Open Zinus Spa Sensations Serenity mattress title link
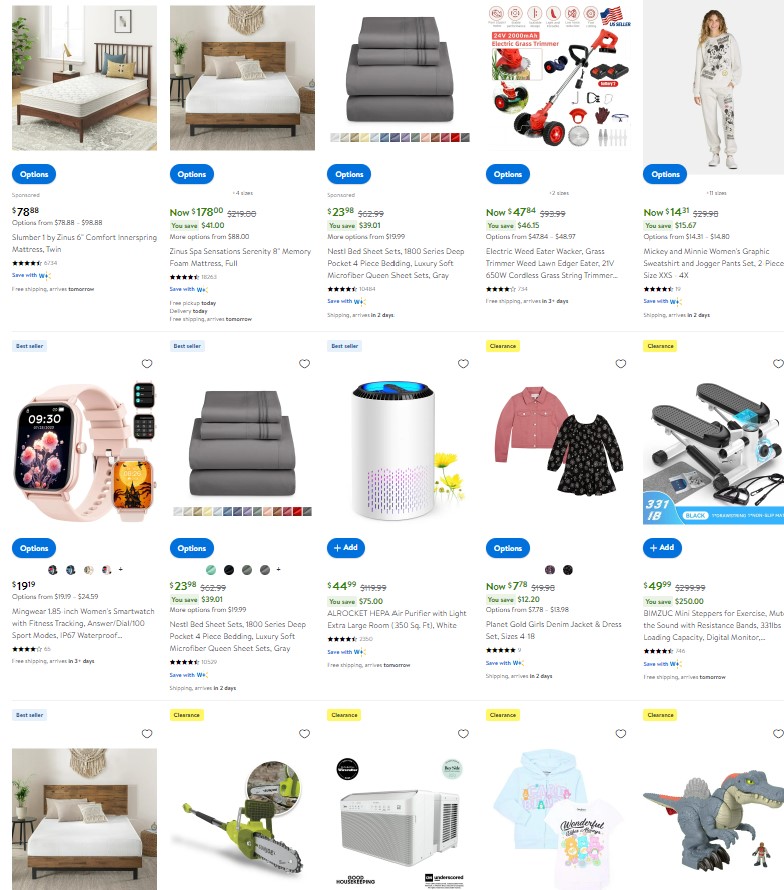Image resolution: width=784 pixels, height=890 pixels. pos(240,257)
